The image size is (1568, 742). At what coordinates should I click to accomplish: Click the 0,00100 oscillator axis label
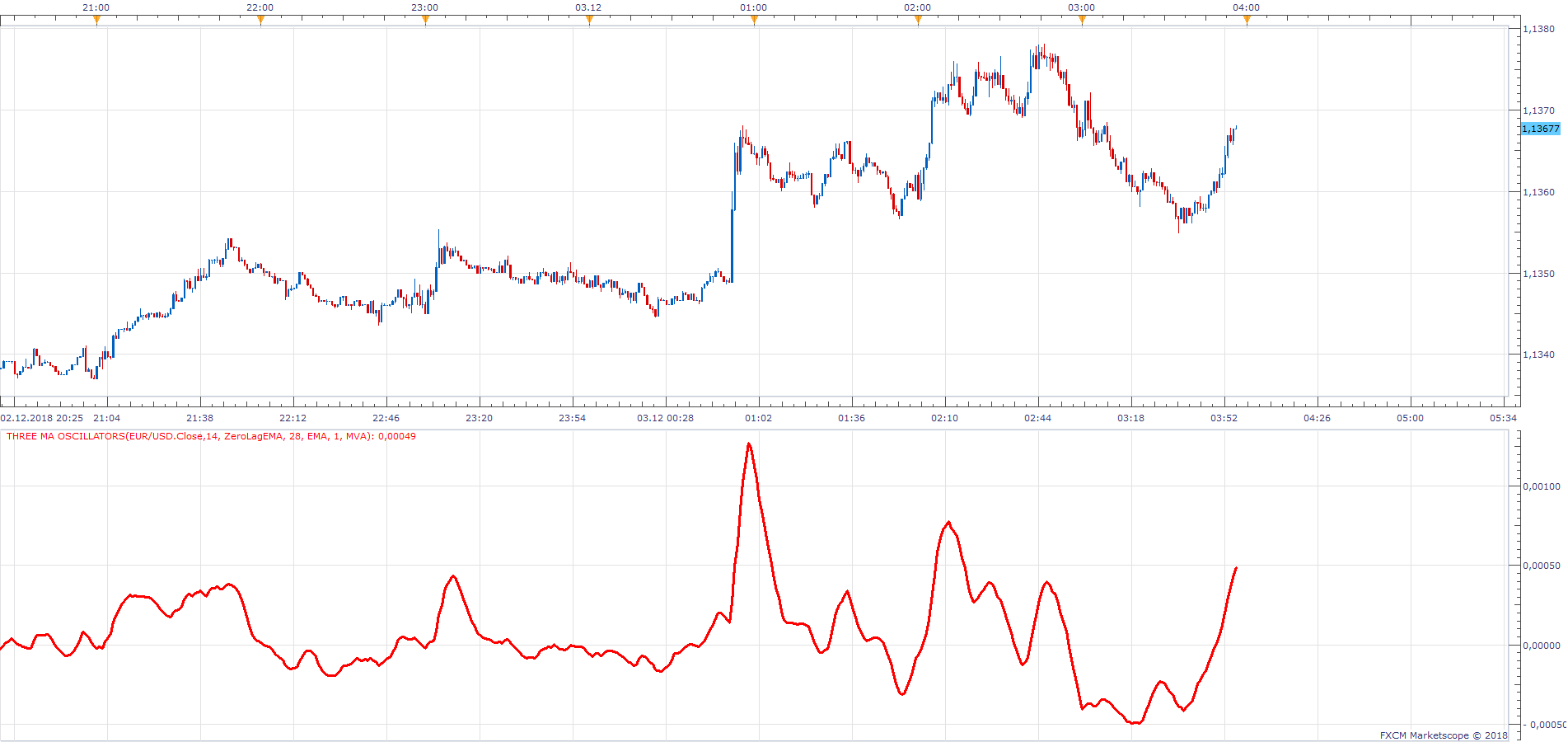(x=1541, y=486)
